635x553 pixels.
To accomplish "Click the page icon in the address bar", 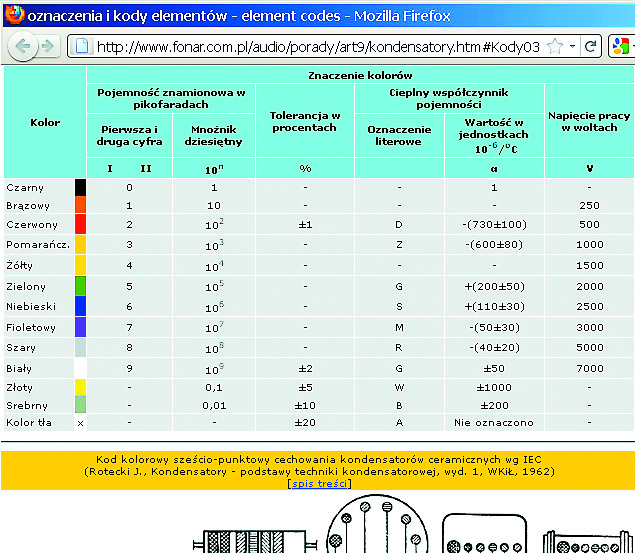I will tap(82, 46).
